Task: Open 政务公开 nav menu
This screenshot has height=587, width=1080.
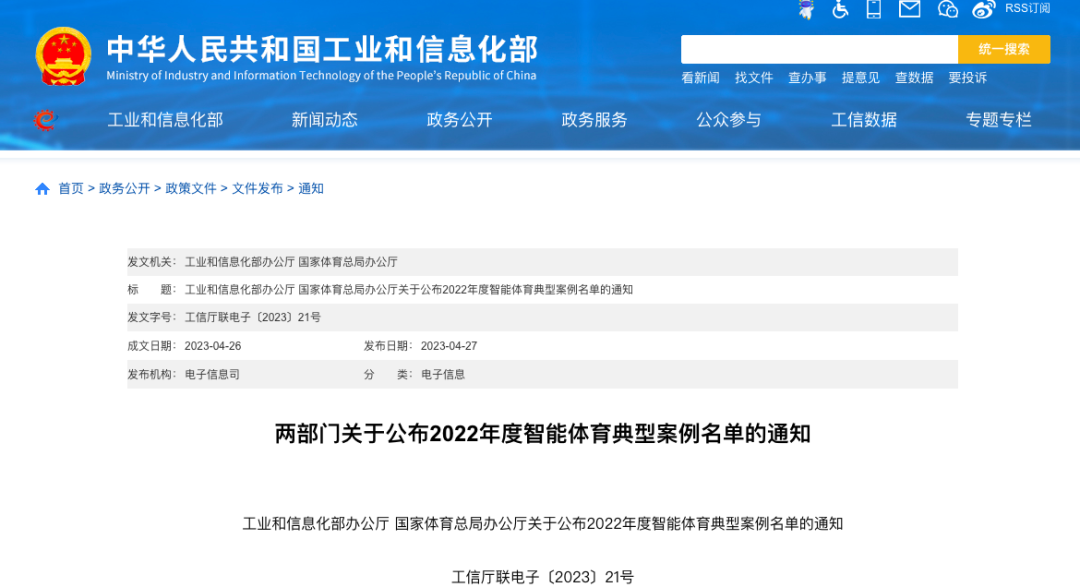Action: click(x=459, y=120)
